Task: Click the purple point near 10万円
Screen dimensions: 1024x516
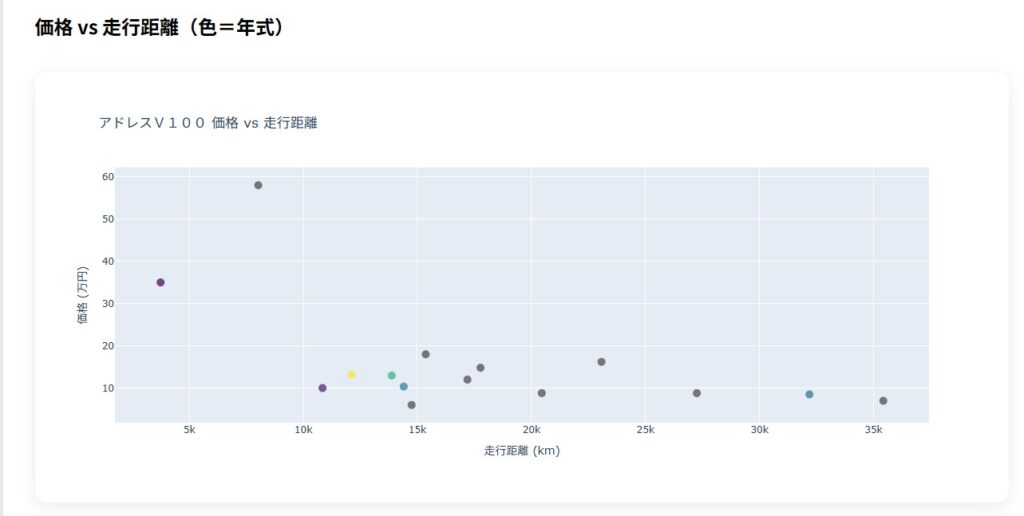Action: click(322, 388)
